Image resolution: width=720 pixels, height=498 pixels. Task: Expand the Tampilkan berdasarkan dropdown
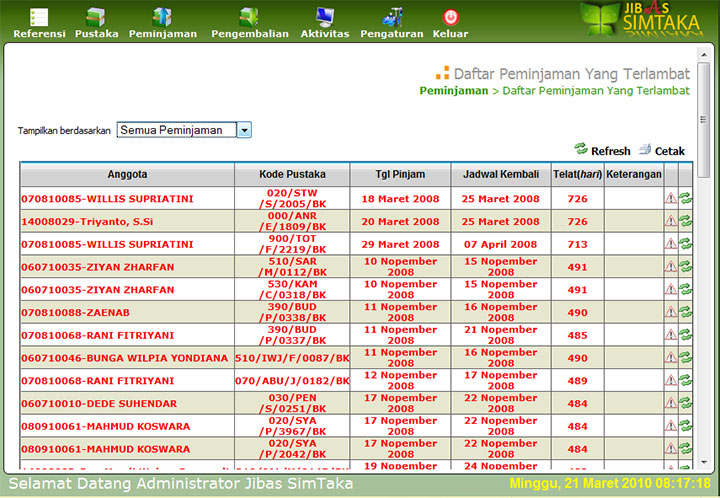tap(244, 130)
